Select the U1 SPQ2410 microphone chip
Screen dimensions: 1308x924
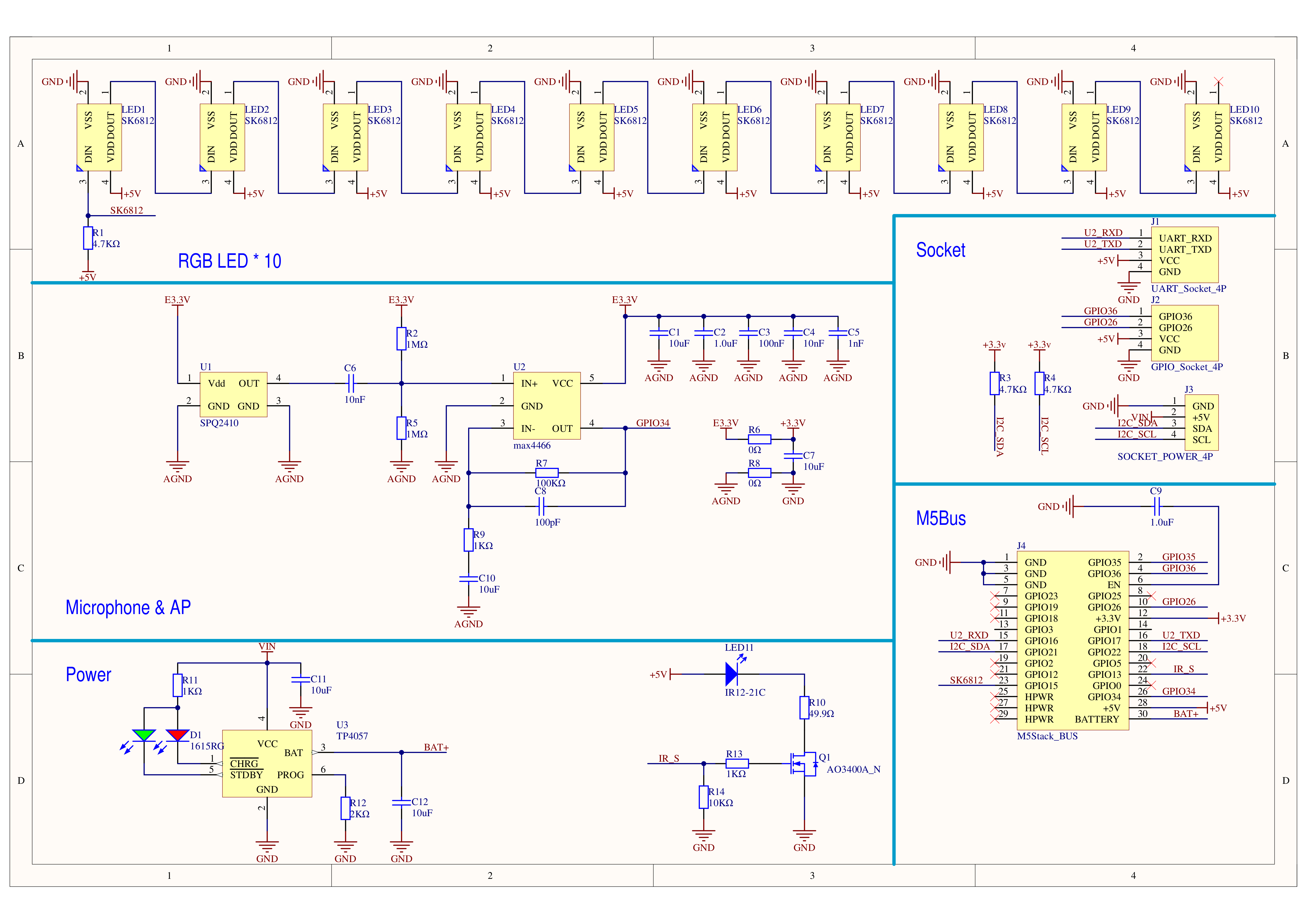click(x=234, y=394)
